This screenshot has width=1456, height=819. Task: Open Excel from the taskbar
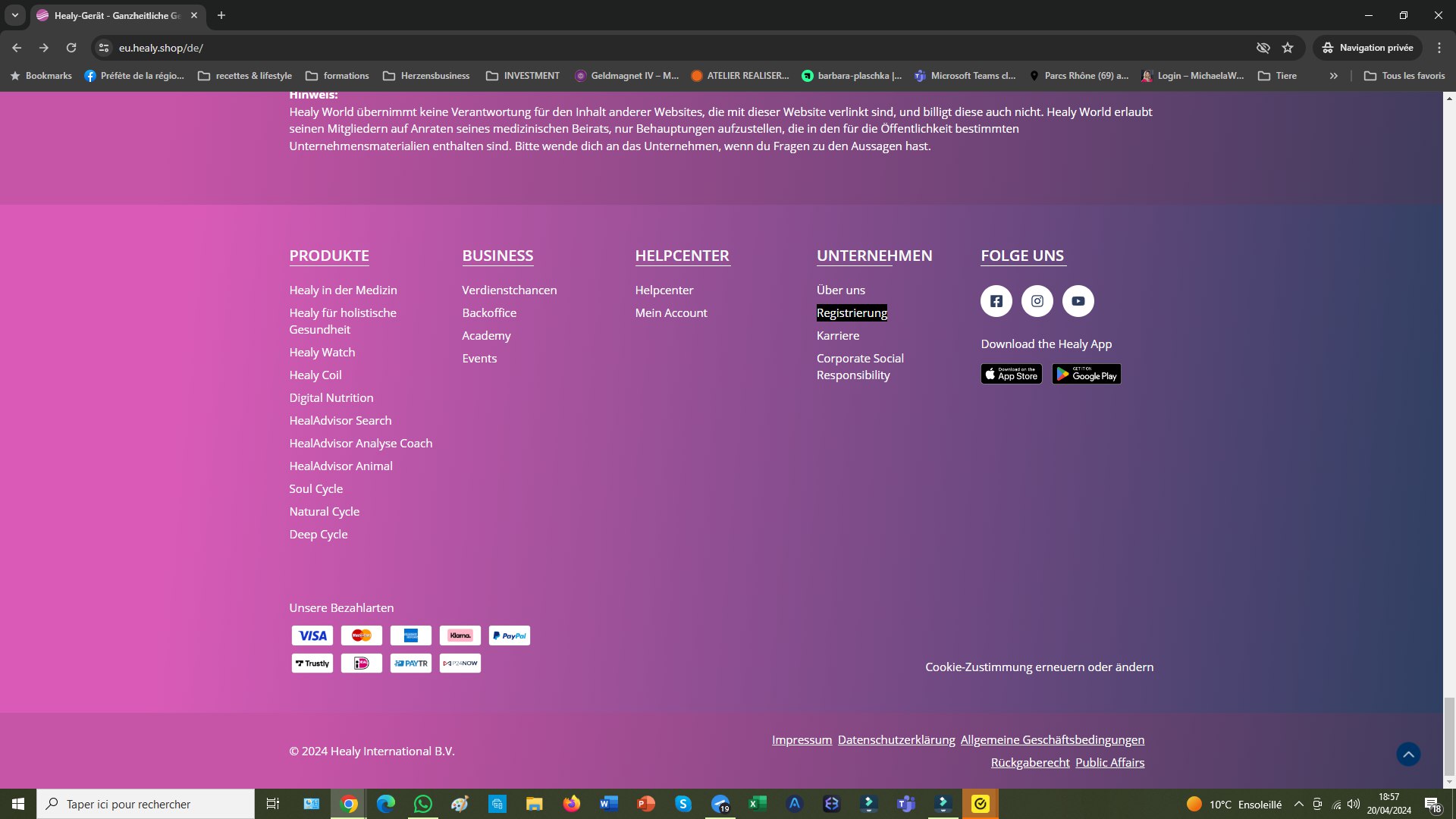tap(758, 804)
